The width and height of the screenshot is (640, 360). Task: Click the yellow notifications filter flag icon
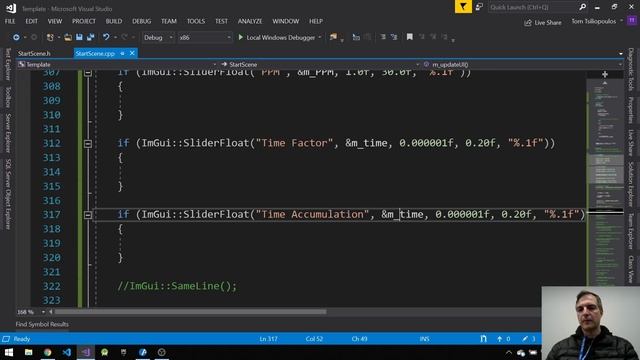coord(463,7)
